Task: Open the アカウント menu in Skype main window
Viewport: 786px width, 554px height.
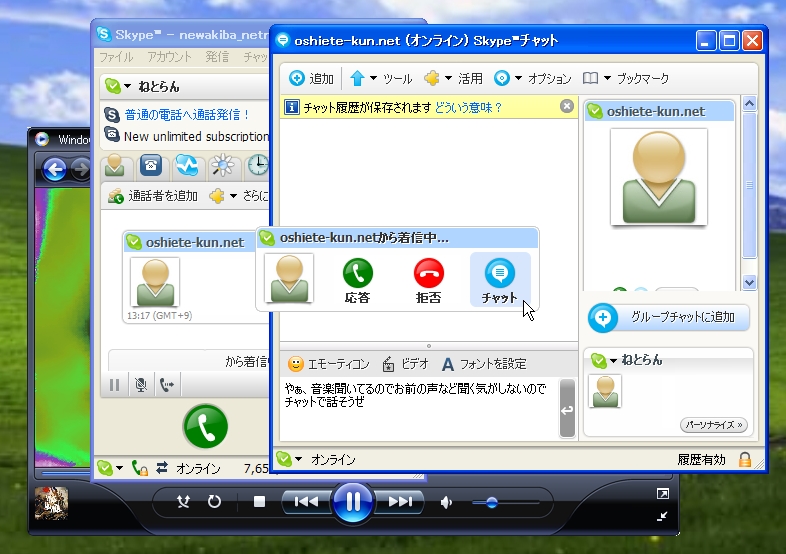Action: (169, 57)
